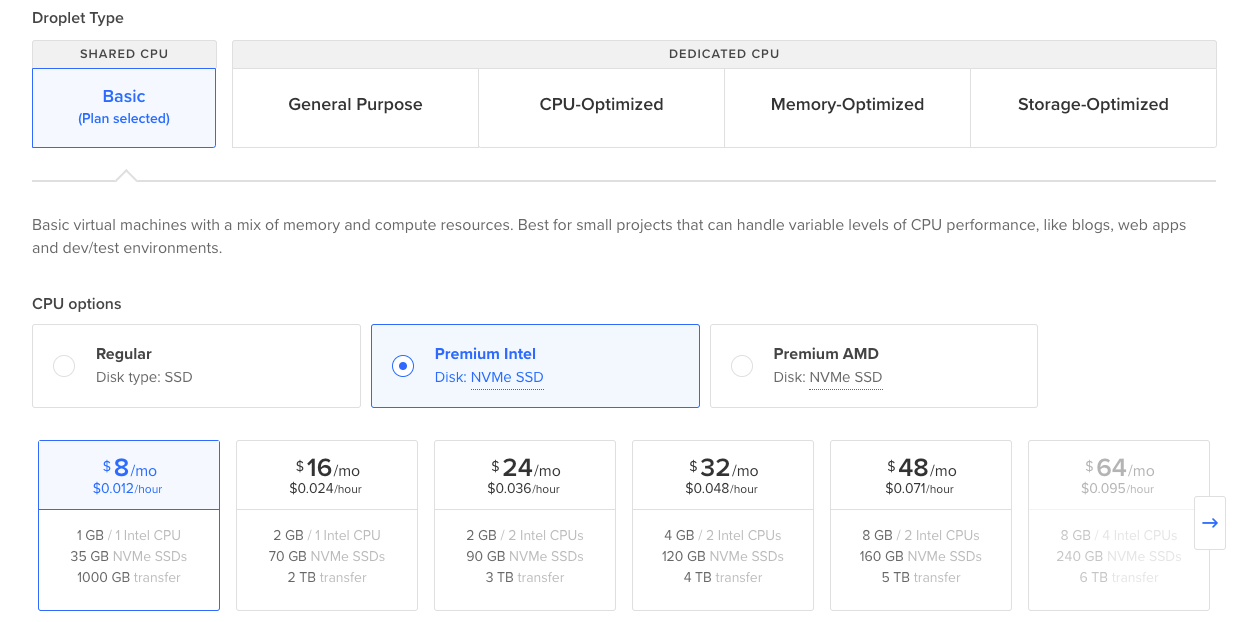Screen dimensions: 1260x622
Task: Choose the Memory-Optimized droplet type
Action: coord(847,105)
